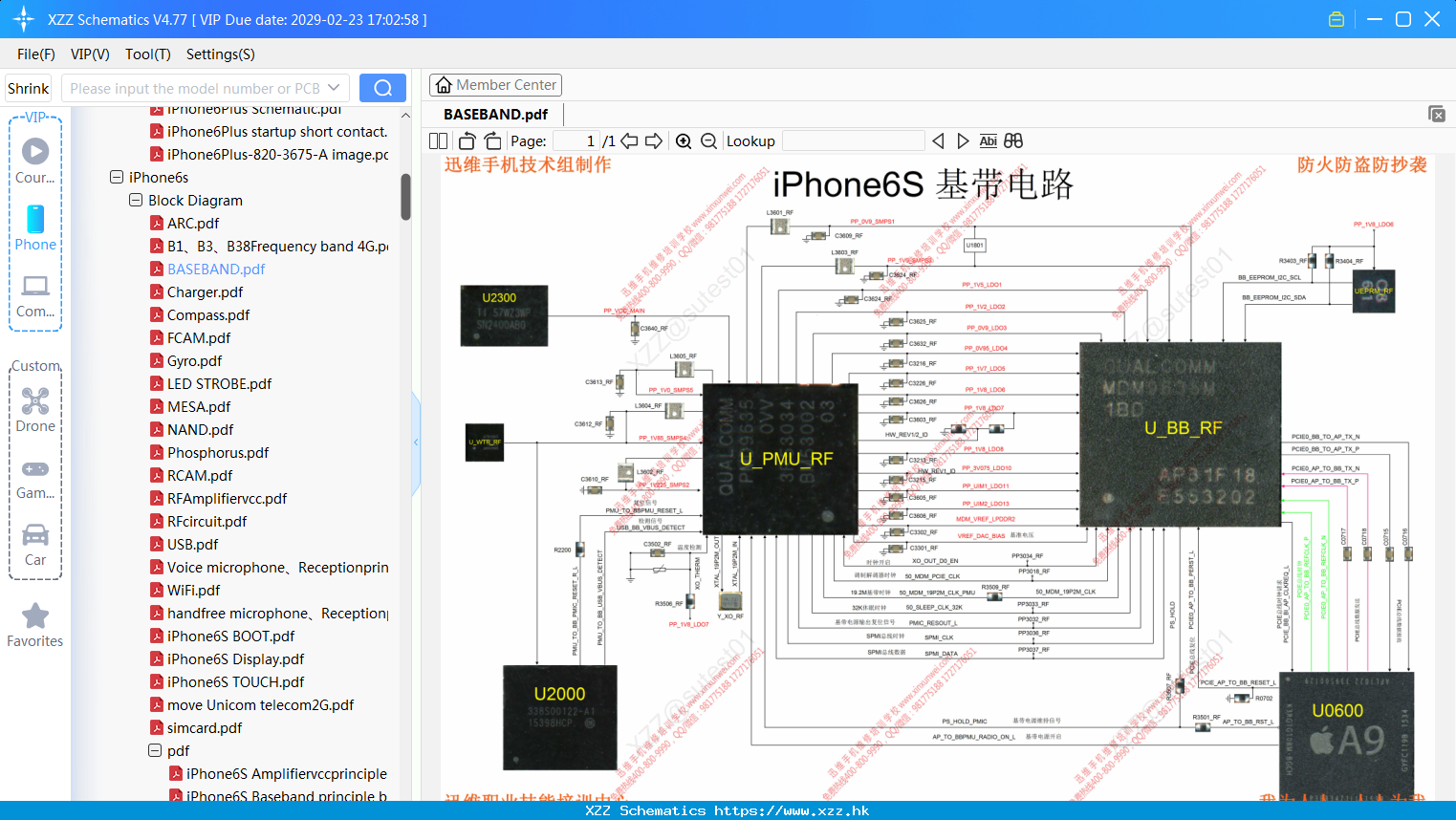Screen dimensions: 1456x820
Task: Open LED STROBE.pdf
Action: [219, 383]
